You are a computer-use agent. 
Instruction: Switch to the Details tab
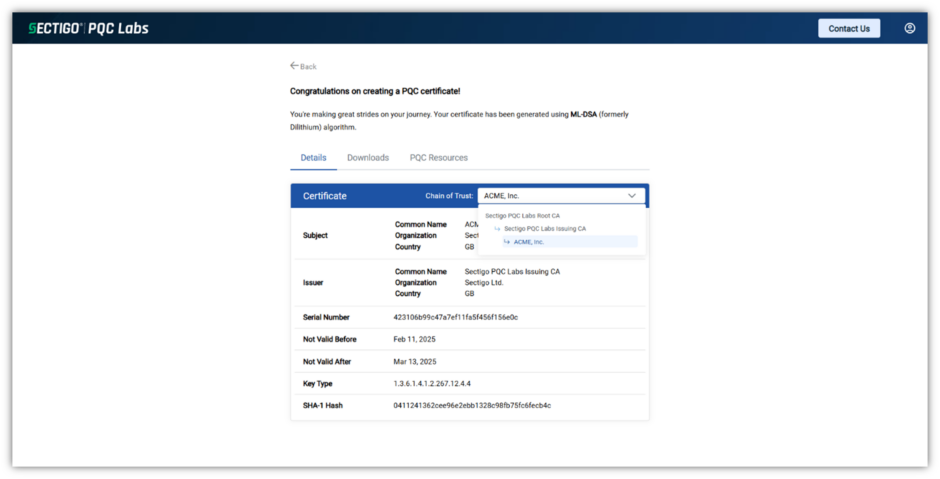(x=314, y=158)
